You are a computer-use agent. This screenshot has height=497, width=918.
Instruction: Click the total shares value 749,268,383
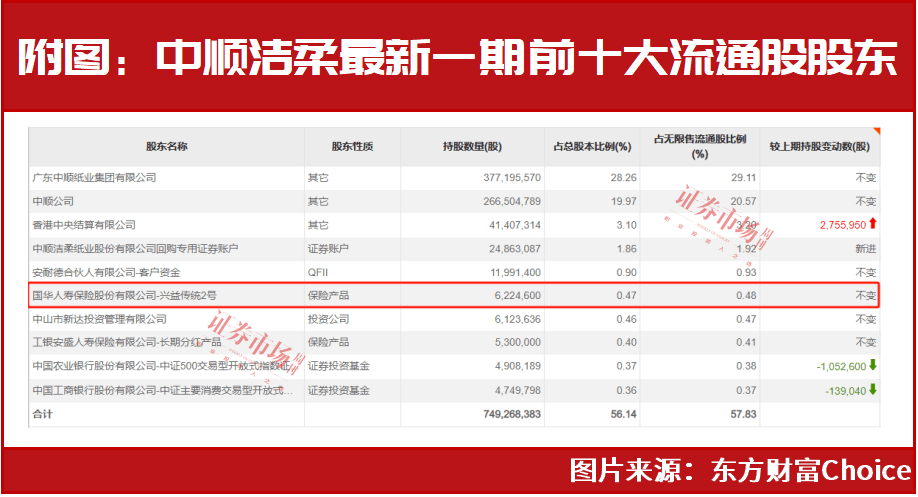(512, 414)
